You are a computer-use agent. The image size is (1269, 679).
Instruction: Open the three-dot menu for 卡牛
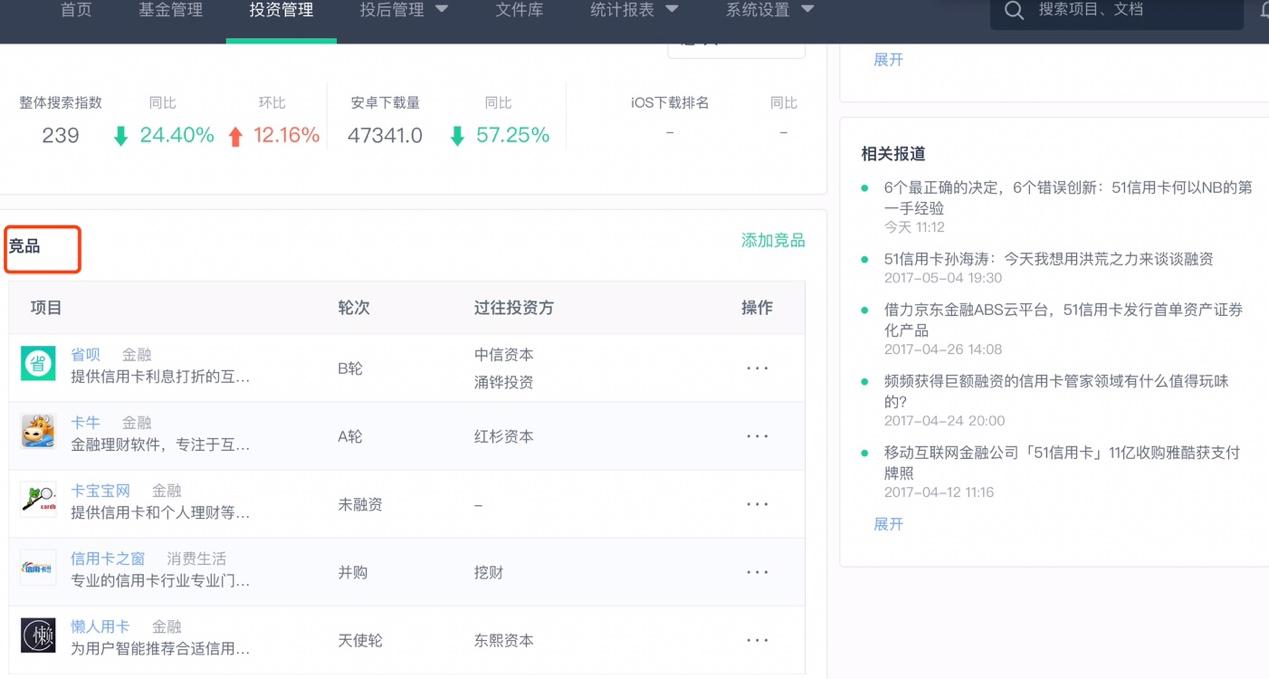pyautogui.click(x=757, y=436)
